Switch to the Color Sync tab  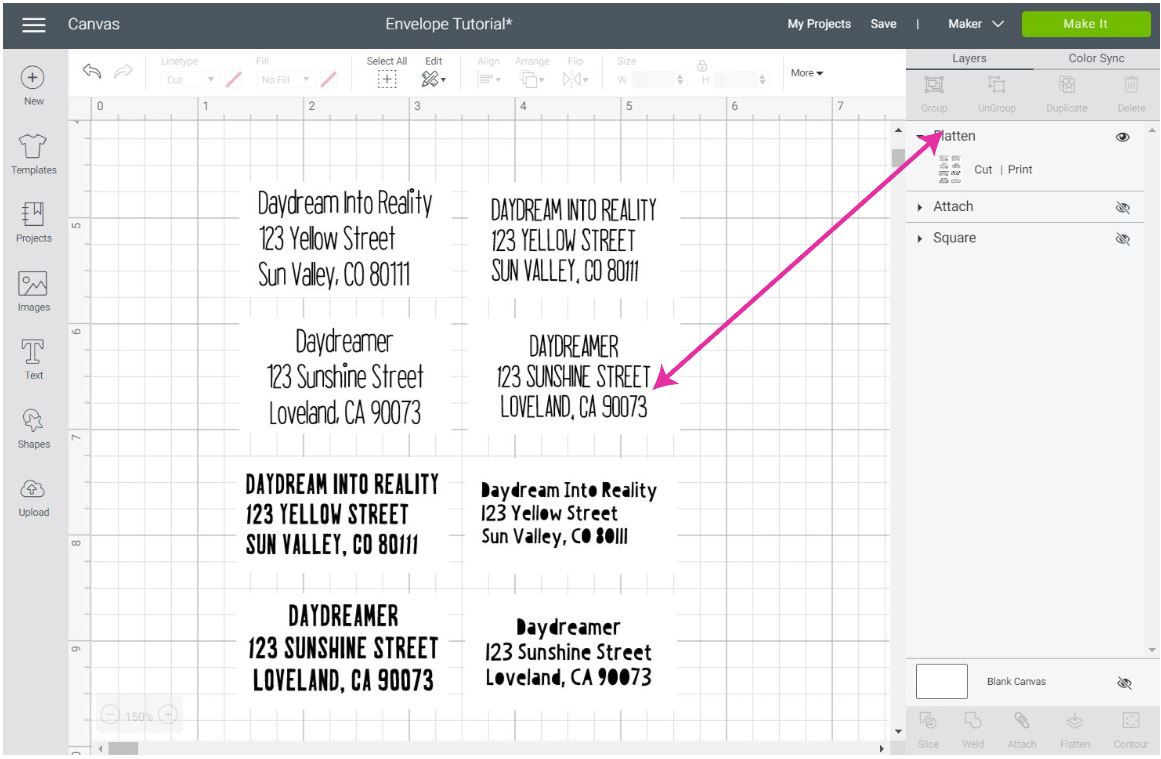[x=1097, y=59]
